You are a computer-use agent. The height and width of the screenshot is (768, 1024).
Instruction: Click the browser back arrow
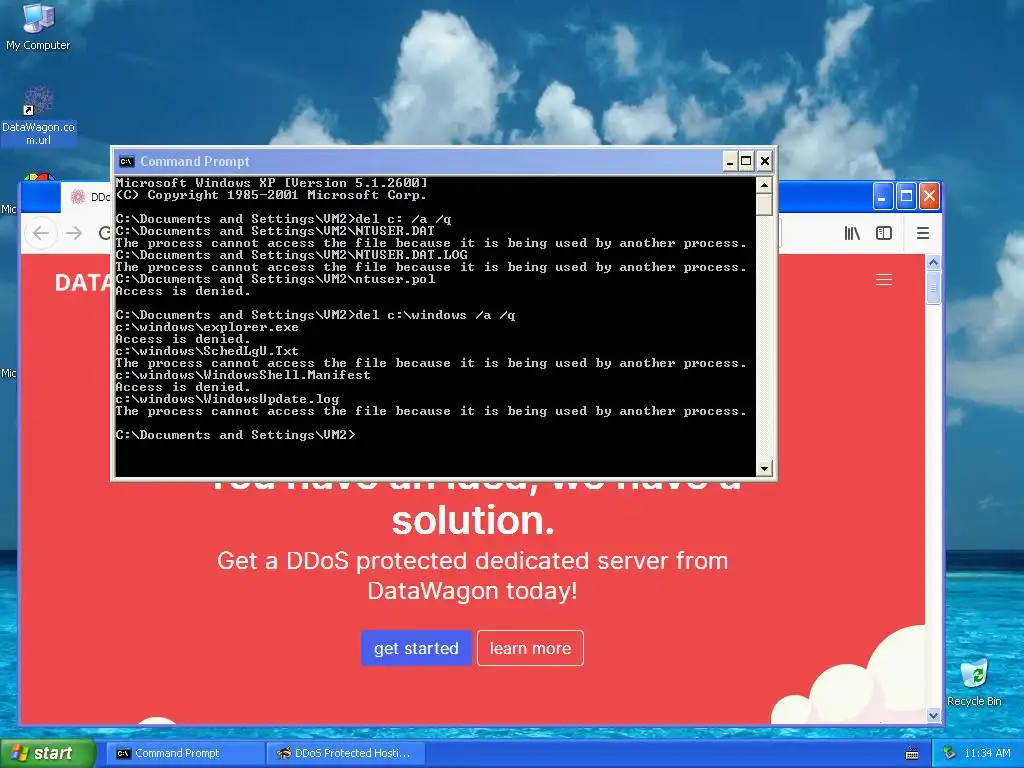coord(41,233)
